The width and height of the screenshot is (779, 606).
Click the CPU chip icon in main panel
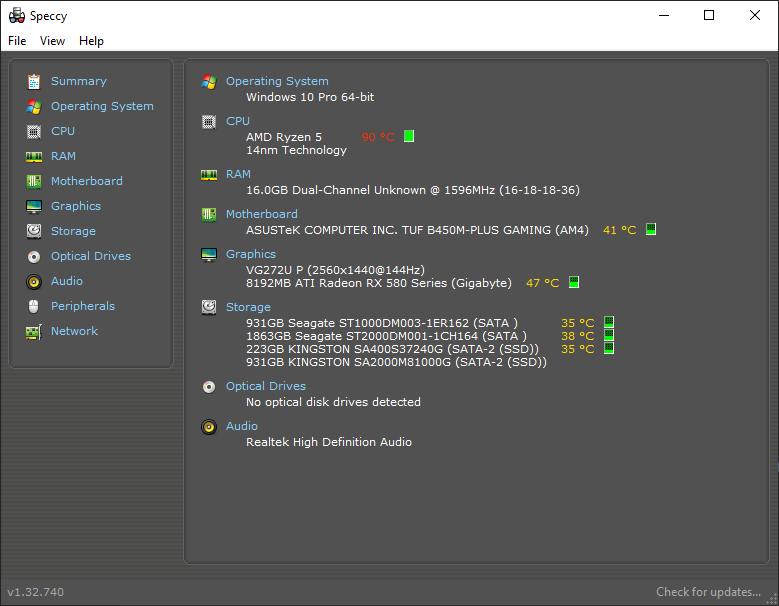[x=209, y=122]
